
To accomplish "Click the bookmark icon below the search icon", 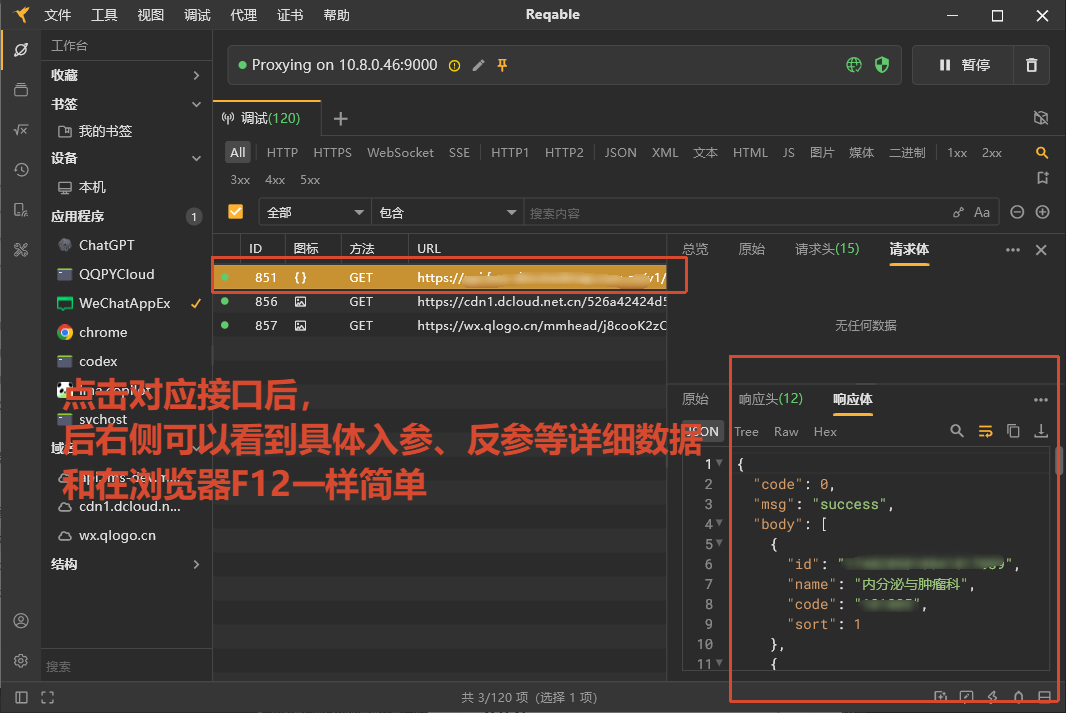I will (1042, 178).
